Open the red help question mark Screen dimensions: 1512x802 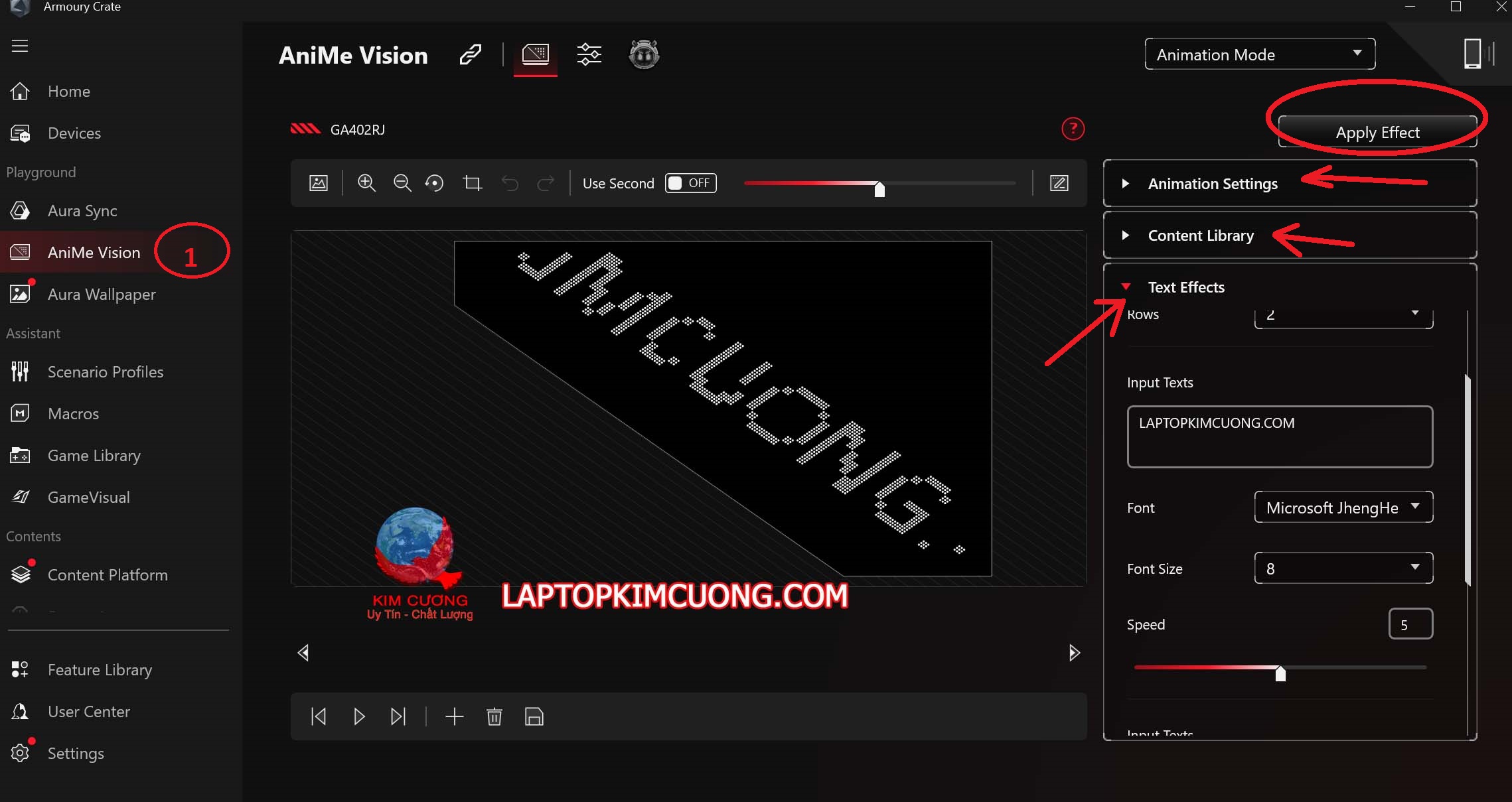click(1073, 129)
